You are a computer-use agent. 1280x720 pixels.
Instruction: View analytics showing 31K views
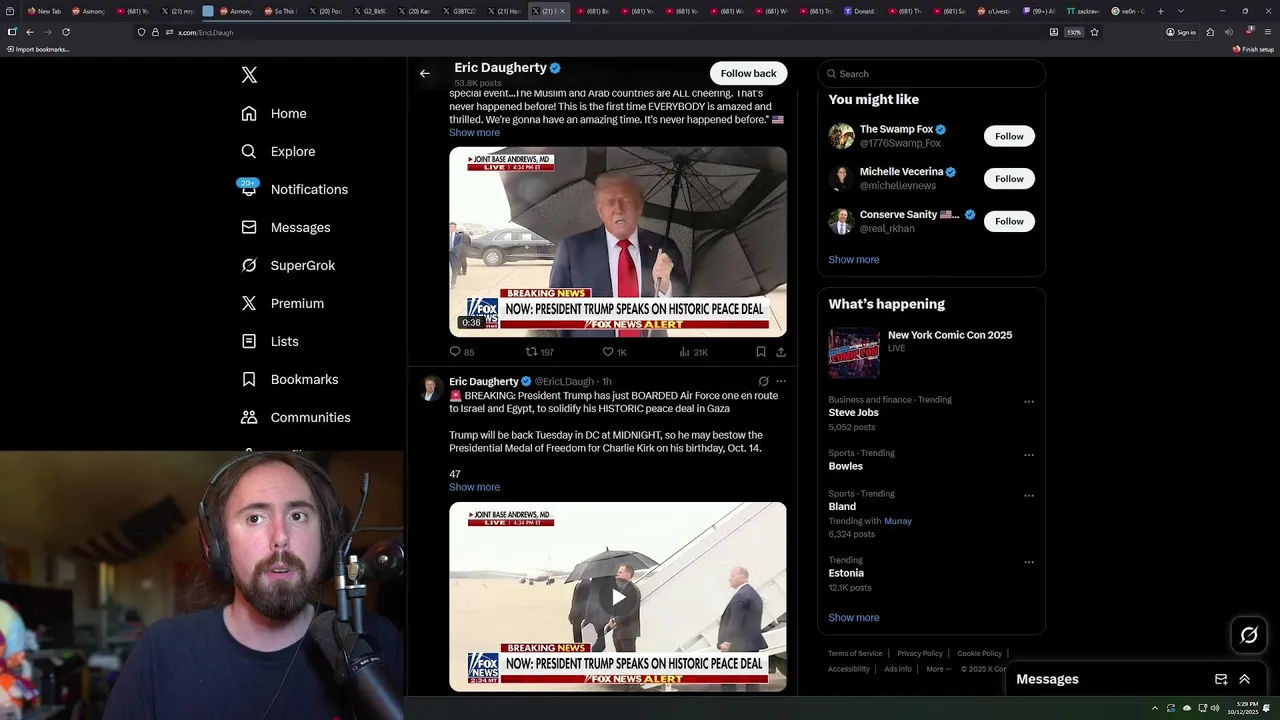point(693,352)
